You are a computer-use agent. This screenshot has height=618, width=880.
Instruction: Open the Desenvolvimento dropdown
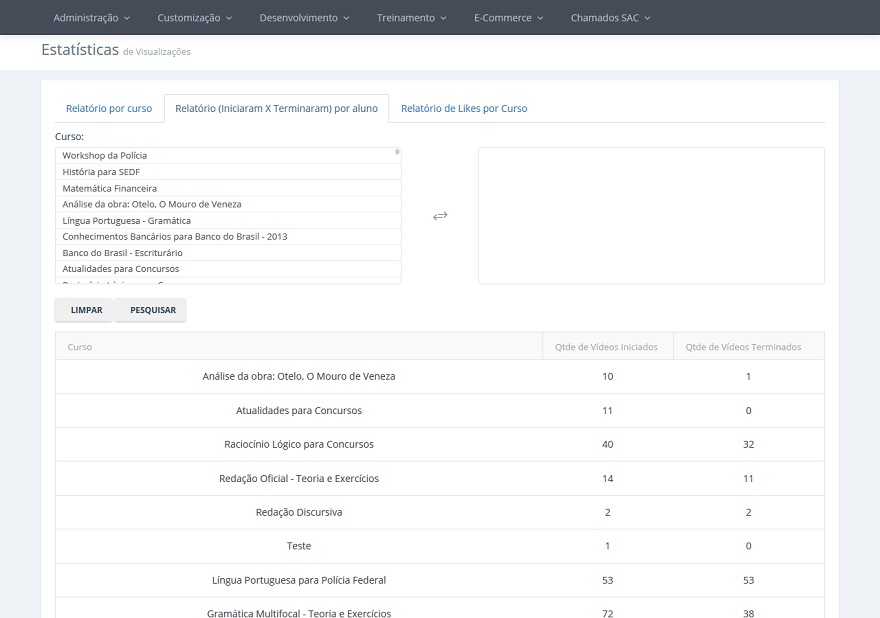[304, 18]
